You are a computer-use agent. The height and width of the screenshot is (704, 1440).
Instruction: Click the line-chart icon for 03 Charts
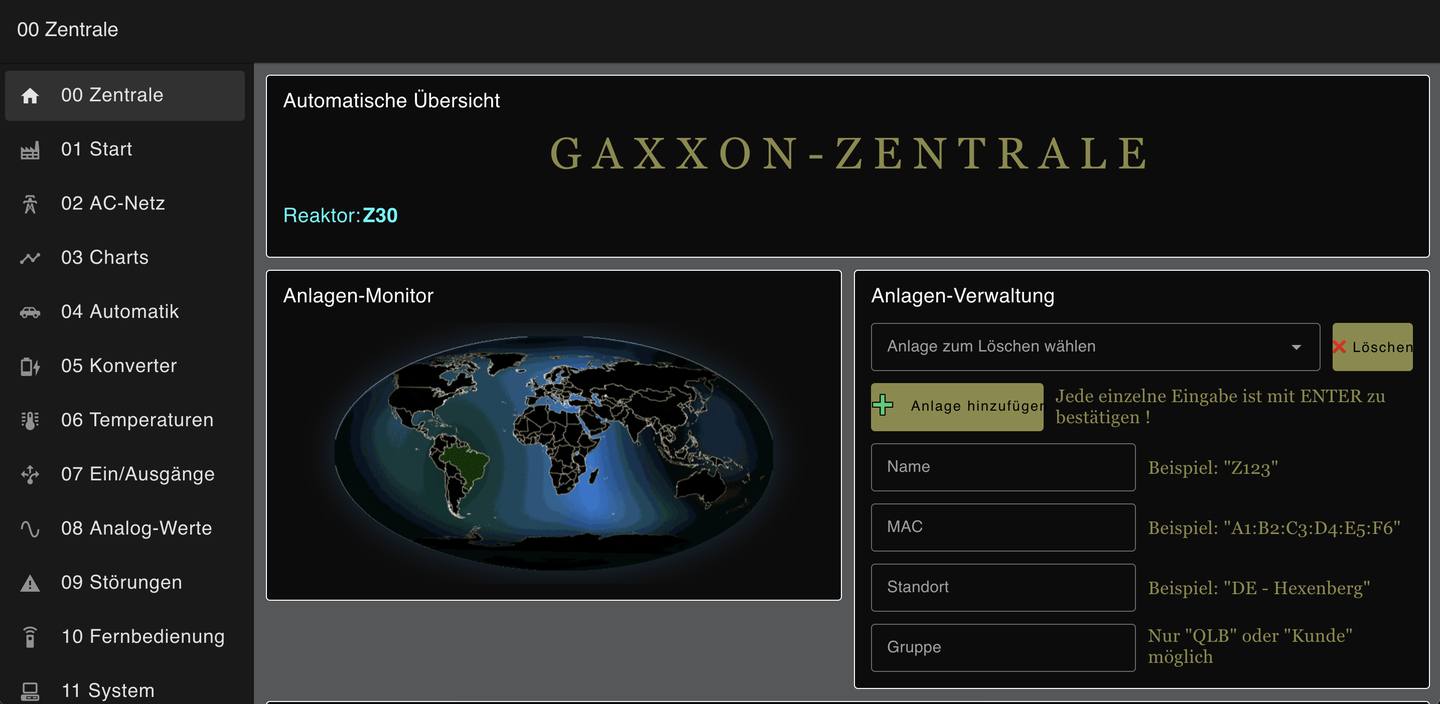[x=30, y=258]
